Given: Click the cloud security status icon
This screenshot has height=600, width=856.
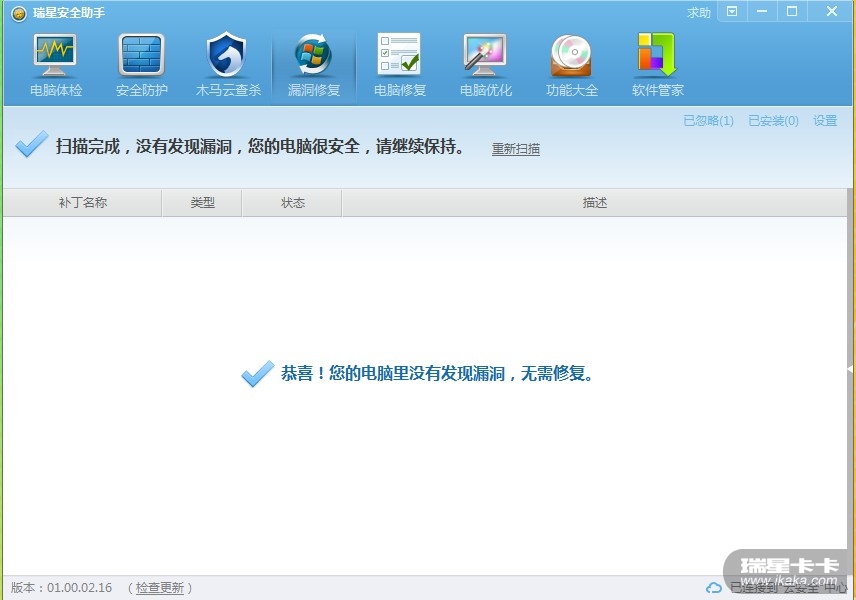Looking at the screenshot, I should click(x=714, y=588).
